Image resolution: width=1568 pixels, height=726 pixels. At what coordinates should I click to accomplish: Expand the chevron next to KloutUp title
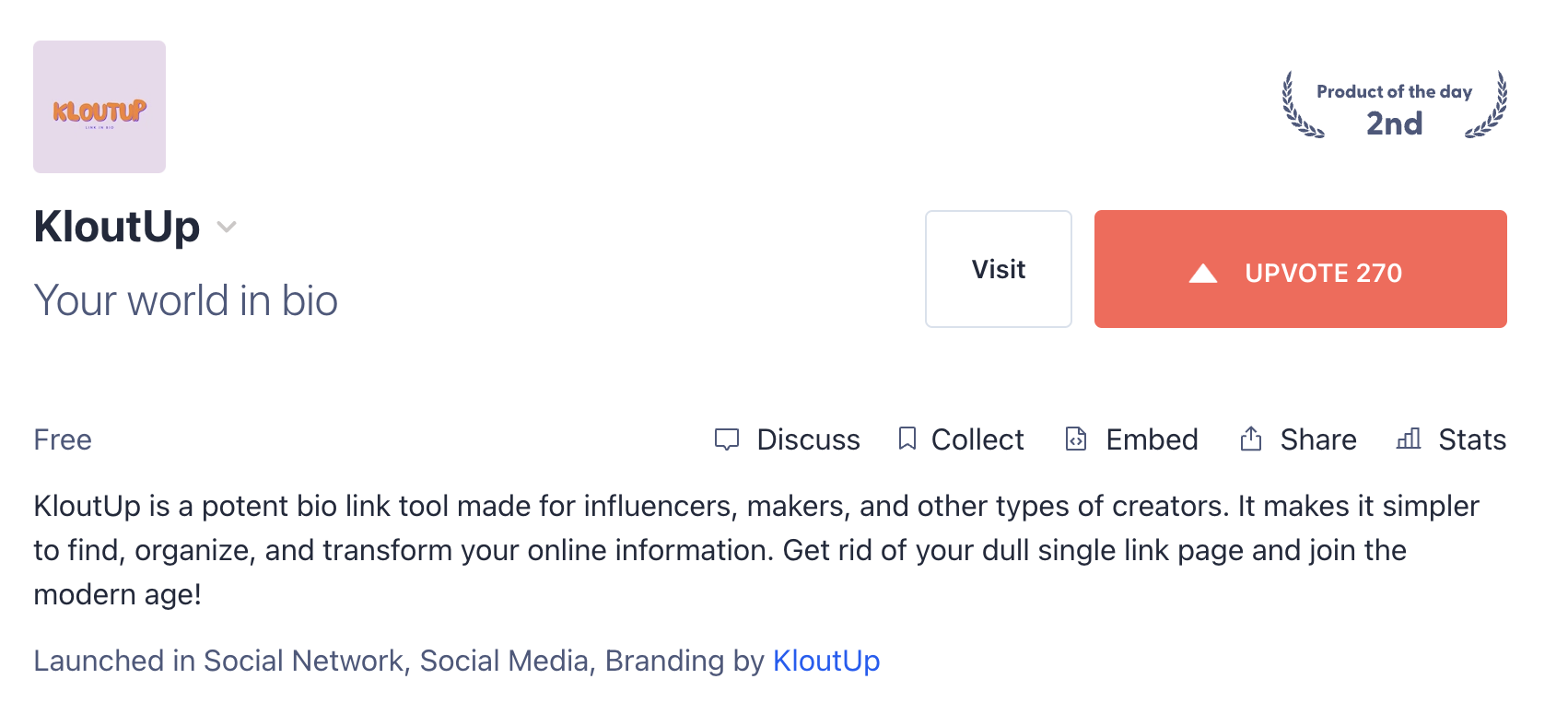(x=227, y=227)
